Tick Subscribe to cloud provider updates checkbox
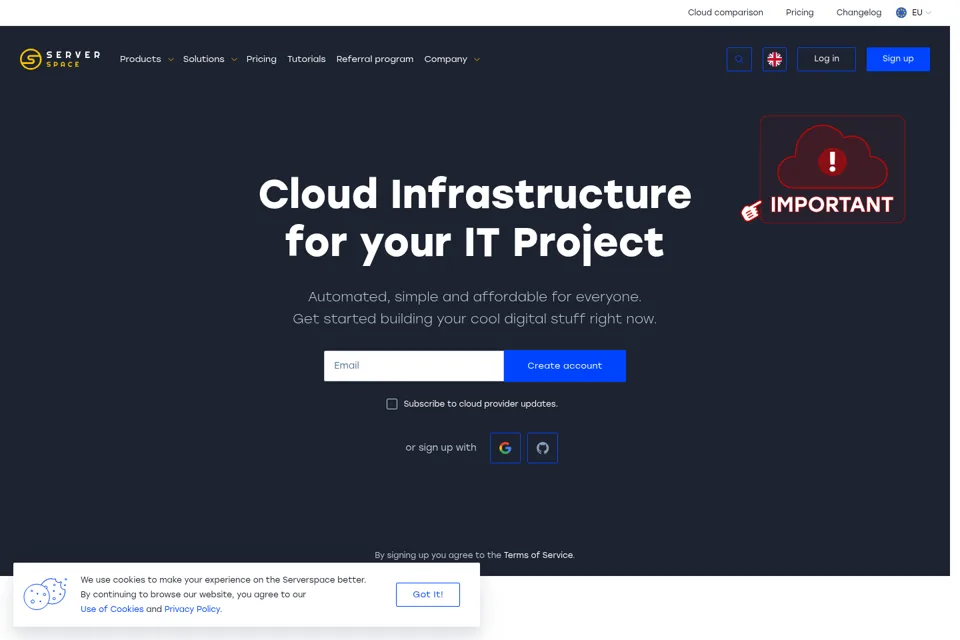Viewport: 960px width, 640px height. pos(392,404)
